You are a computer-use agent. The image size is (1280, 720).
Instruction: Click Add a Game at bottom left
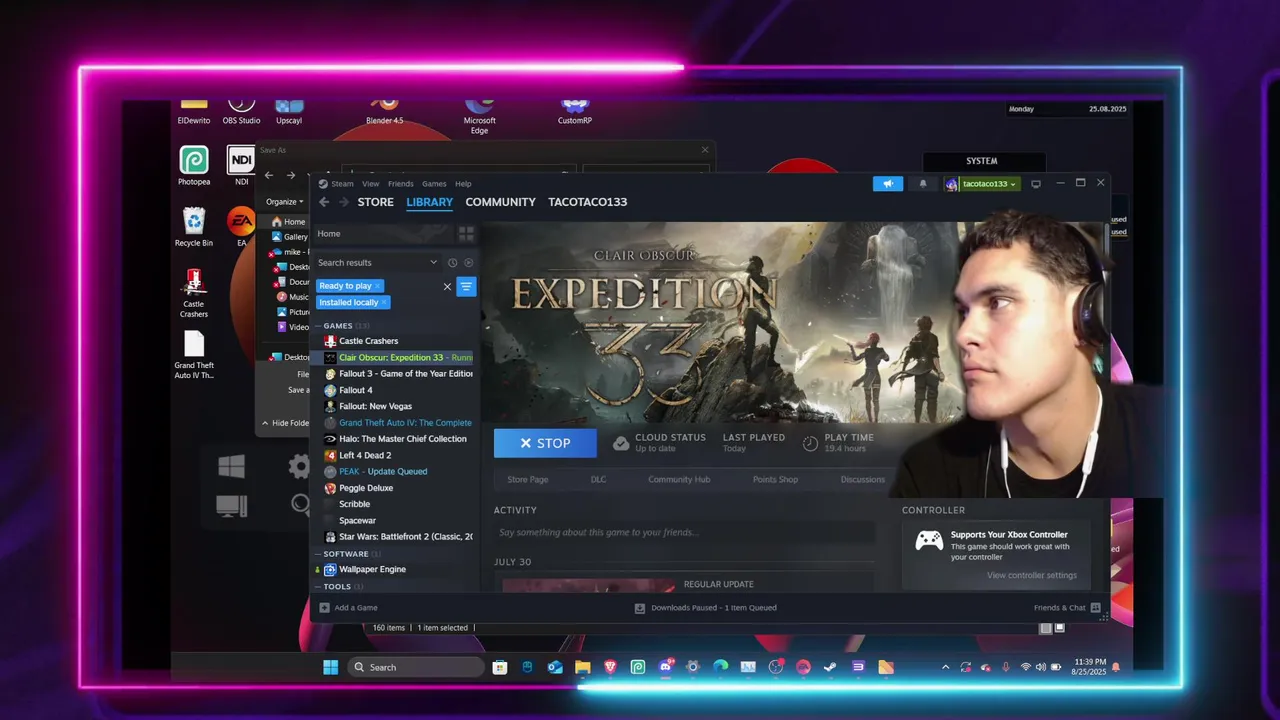(x=348, y=608)
